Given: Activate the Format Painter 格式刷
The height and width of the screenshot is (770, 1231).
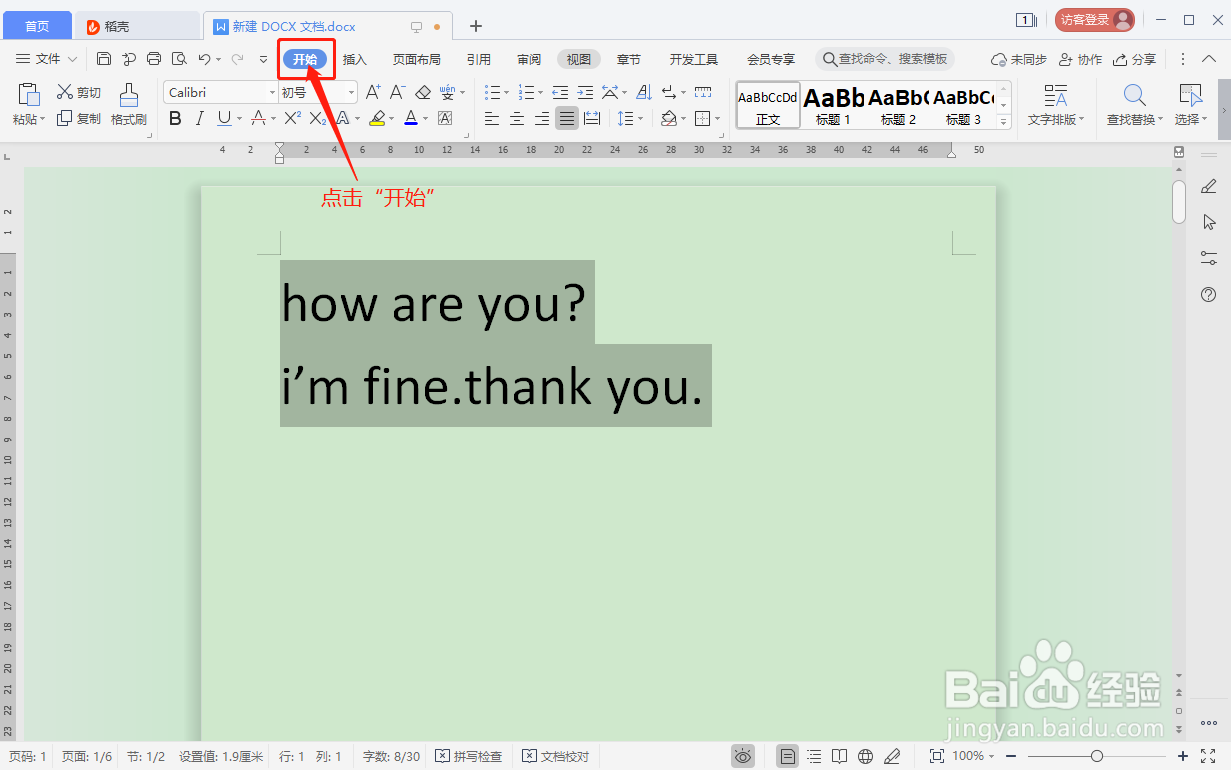Looking at the screenshot, I should (x=129, y=104).
